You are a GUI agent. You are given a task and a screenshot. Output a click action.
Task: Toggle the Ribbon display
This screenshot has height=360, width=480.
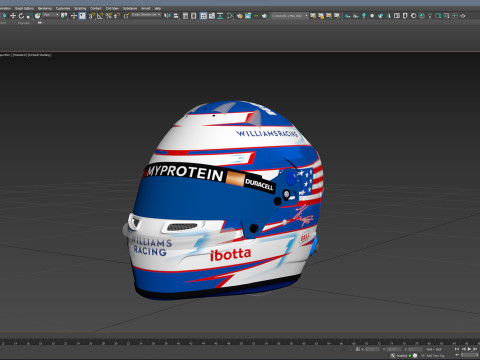pyautogui.click(x=203, y=16)
